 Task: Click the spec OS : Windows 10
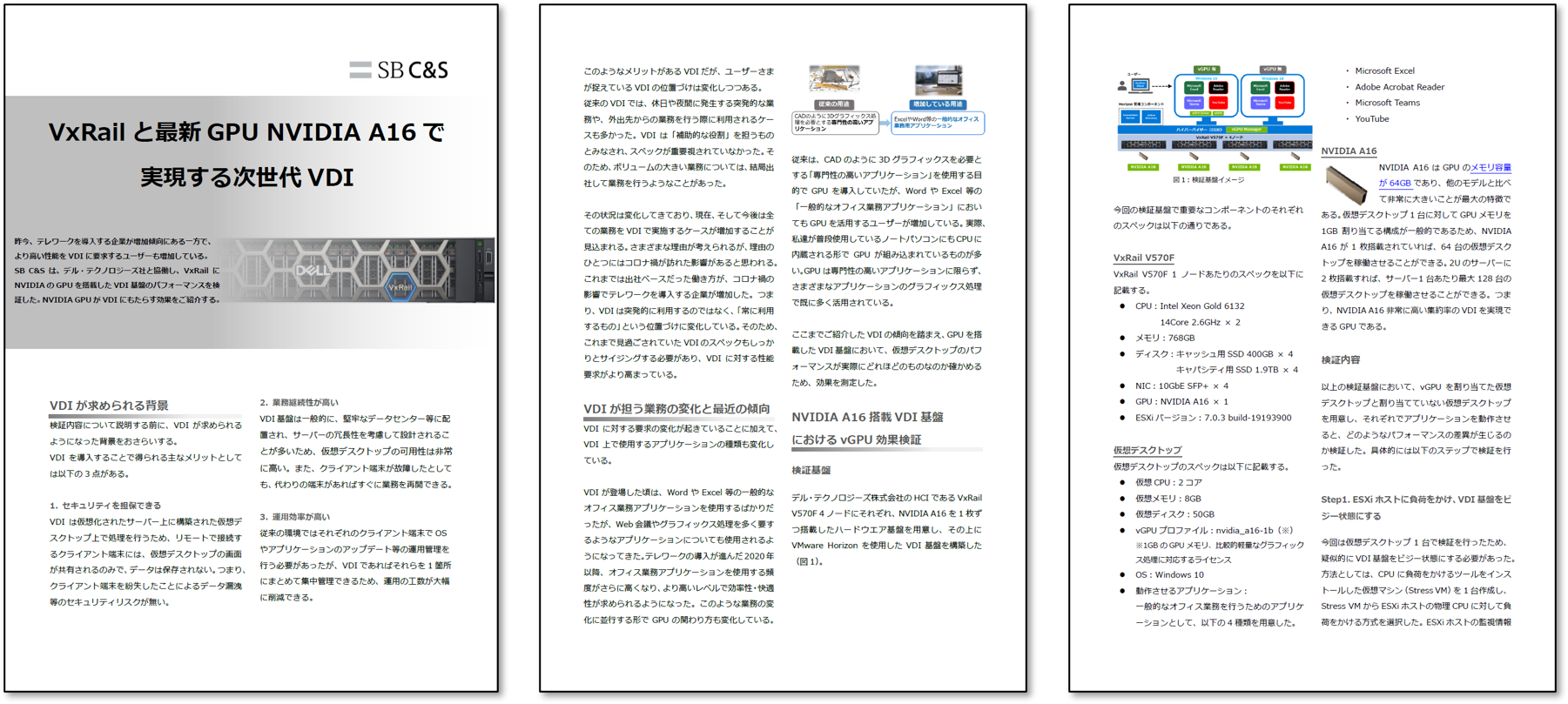[x=1169, y=575]
